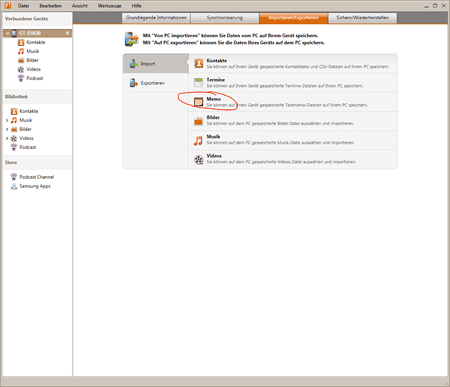Open Musik text under GT-S5830 device
The height and width of the screenshot is (387, 450).
[x=33, y=51]
